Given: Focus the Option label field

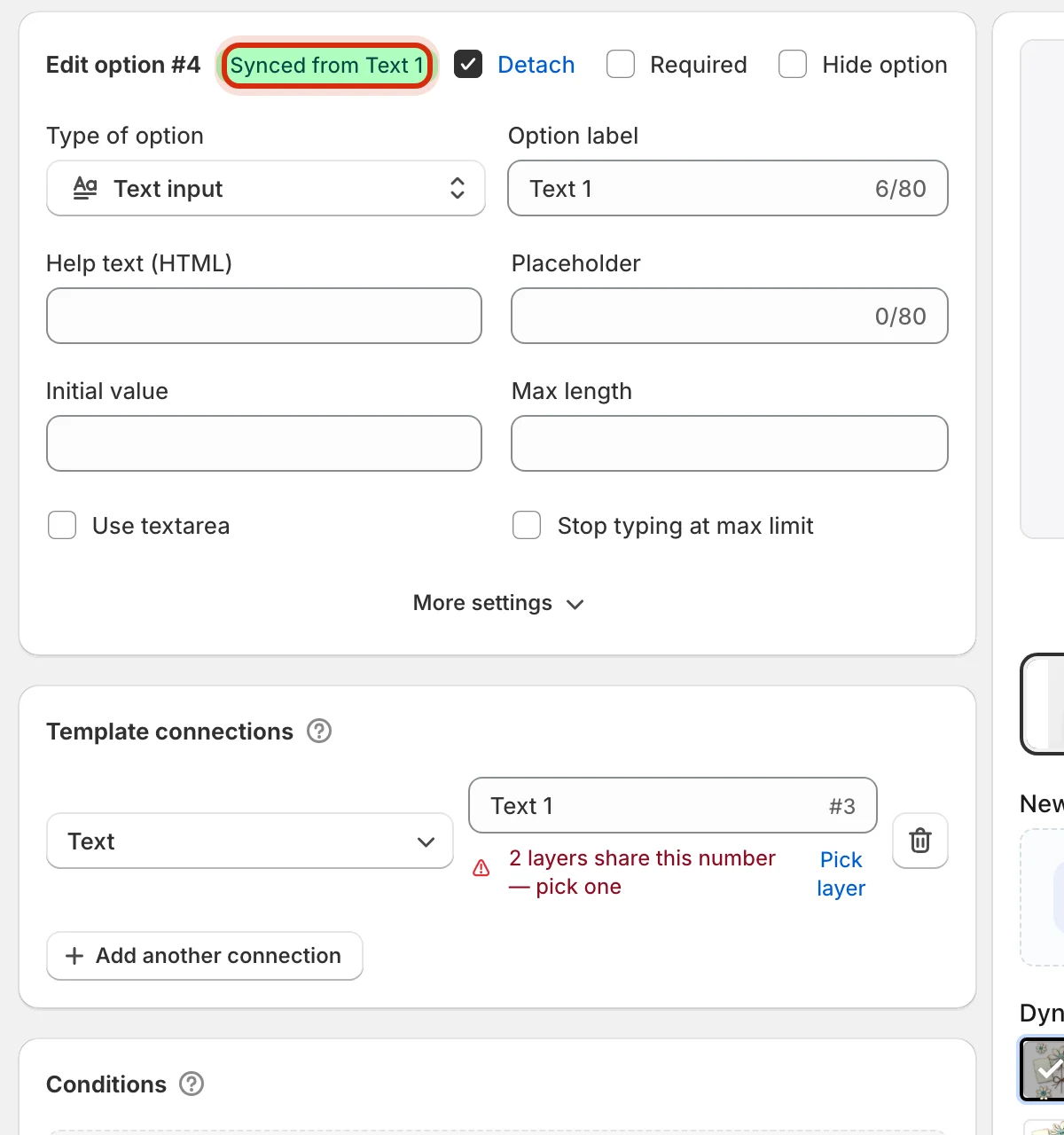Looking at the screenshot, I should 728,188.
